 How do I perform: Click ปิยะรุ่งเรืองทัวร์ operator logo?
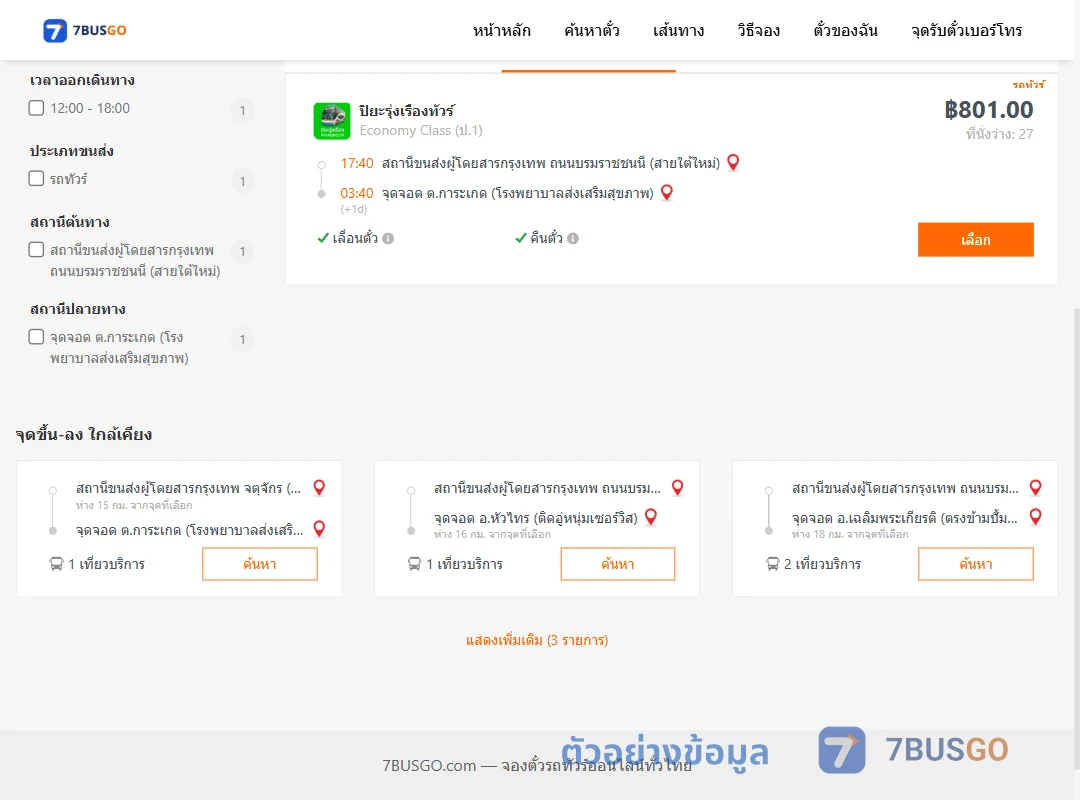[332, 121]
